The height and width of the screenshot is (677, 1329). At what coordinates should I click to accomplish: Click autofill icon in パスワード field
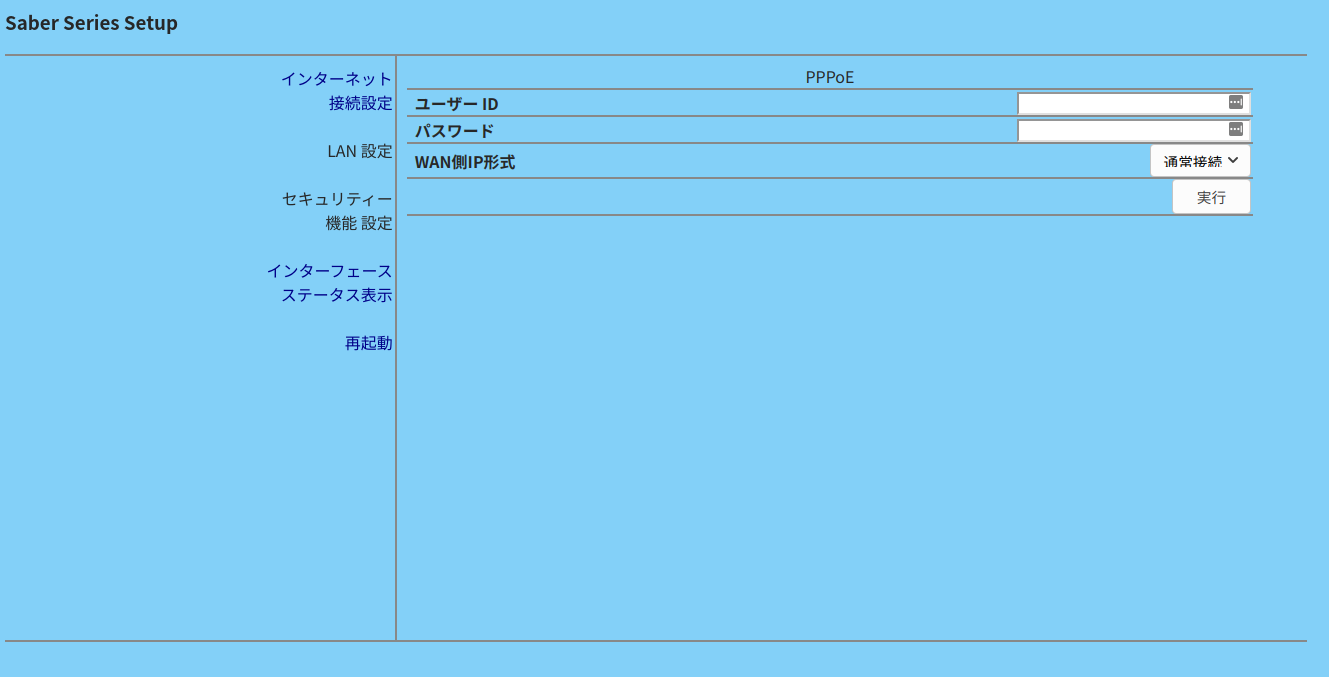[1236, 129]
